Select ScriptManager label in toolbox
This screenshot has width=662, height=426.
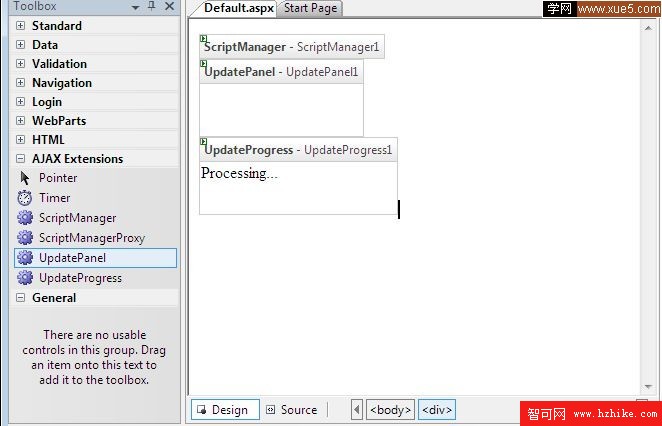pos(77,218)
